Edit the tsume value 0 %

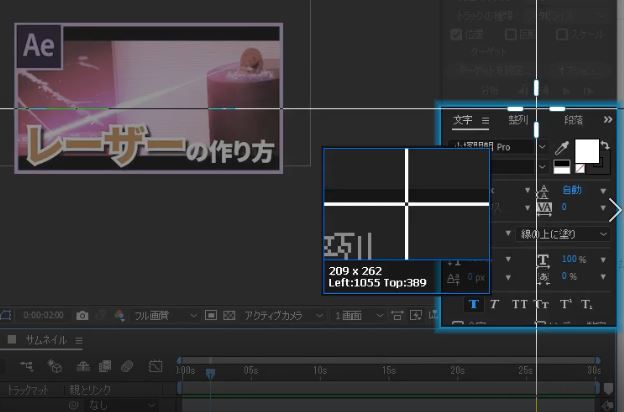pyautogui.click(x=569, y=276)
